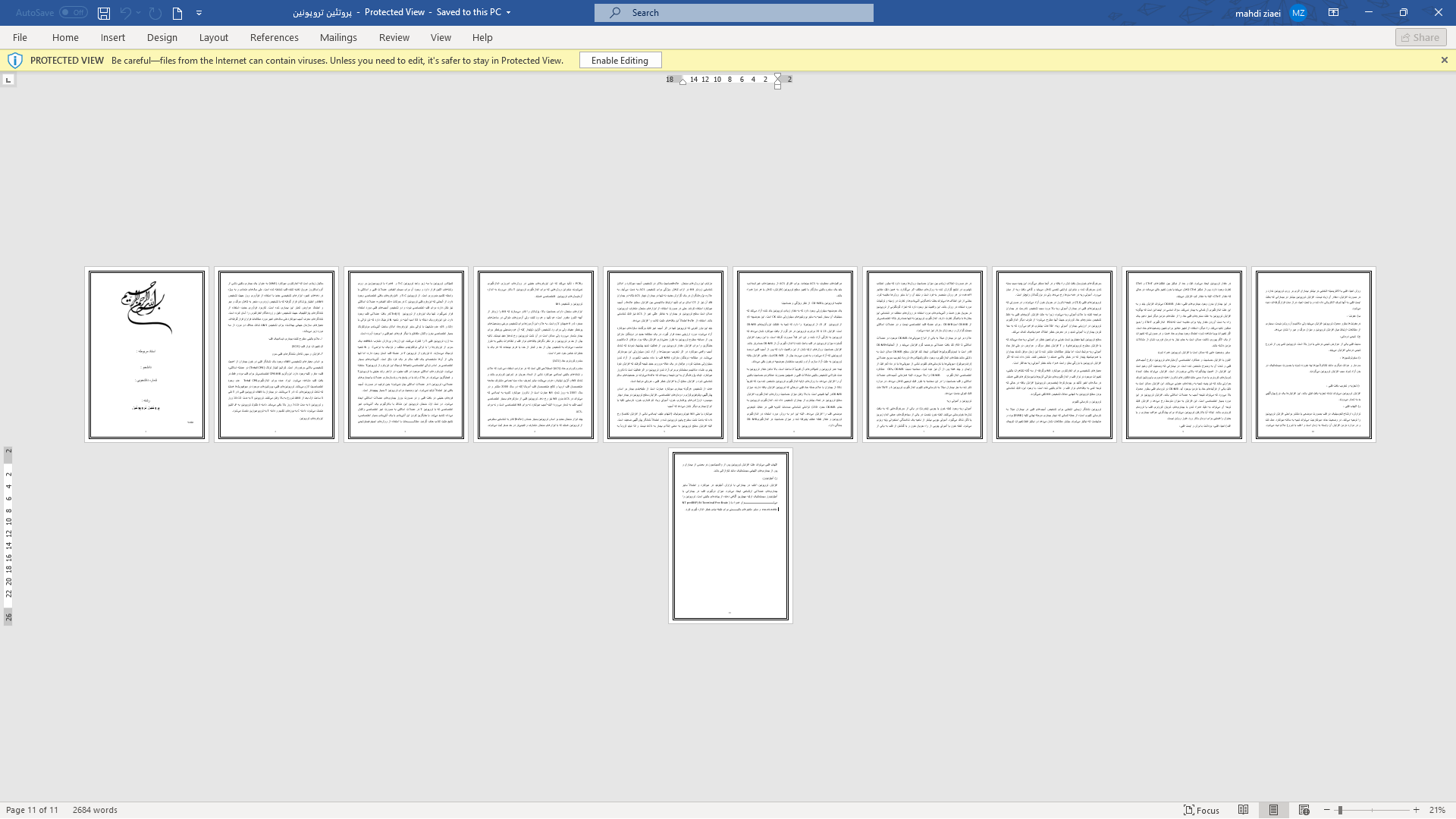
Task: Click the New blank document icon
Action: (177, 13)
